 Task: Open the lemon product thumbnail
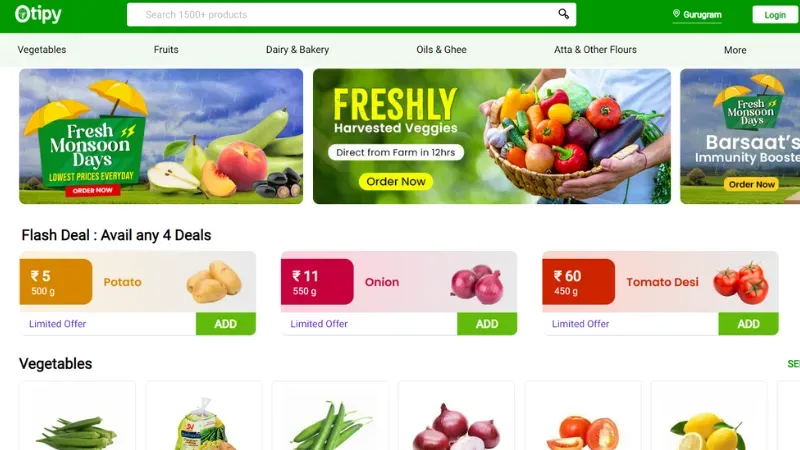click(709, 416)
